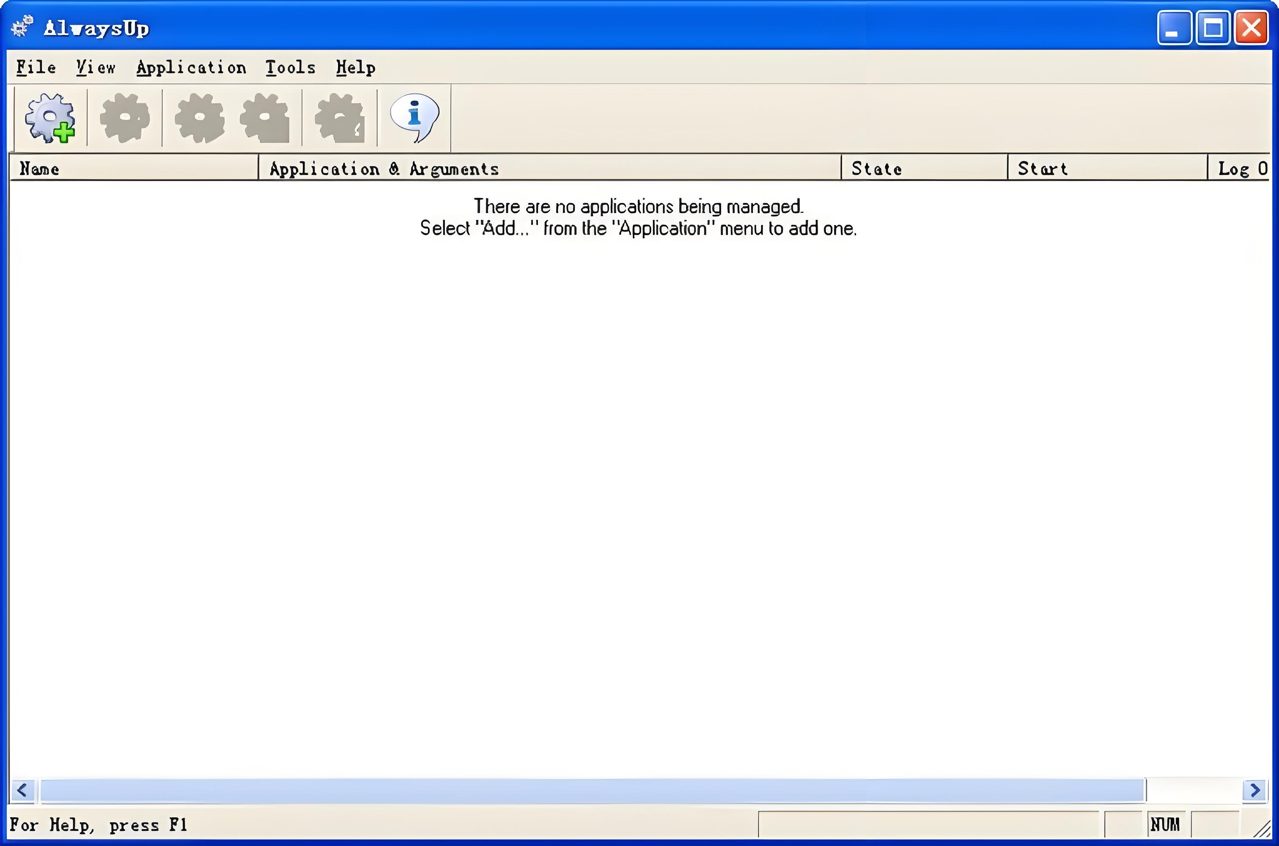The image size is (1279, 846).
Task: Click the 'Select "Add..." from the "Application" menu' line
Action: point(639,228)
